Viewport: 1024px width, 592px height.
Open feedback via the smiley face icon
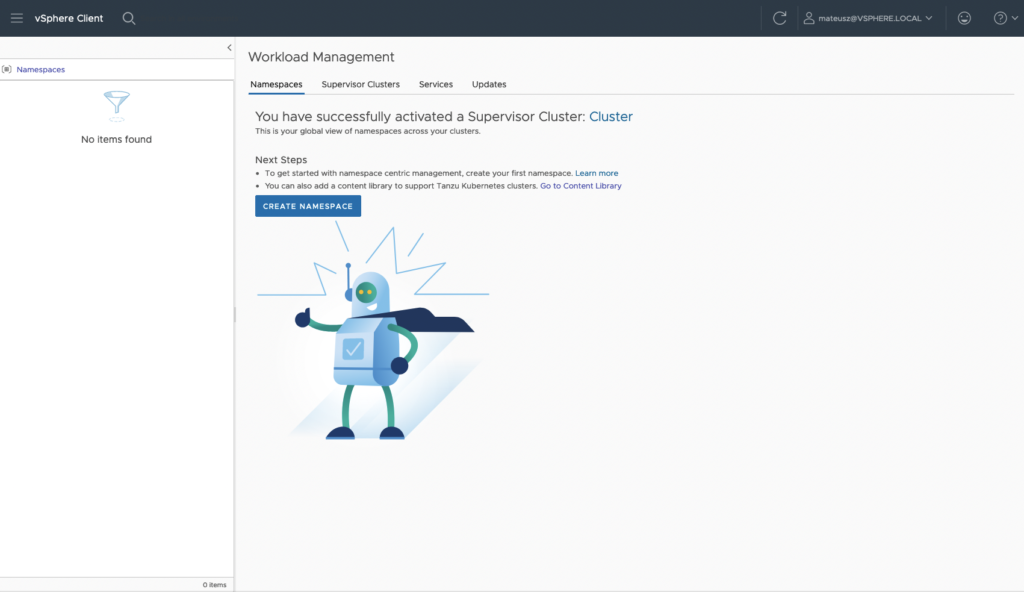tap(963, 17)
